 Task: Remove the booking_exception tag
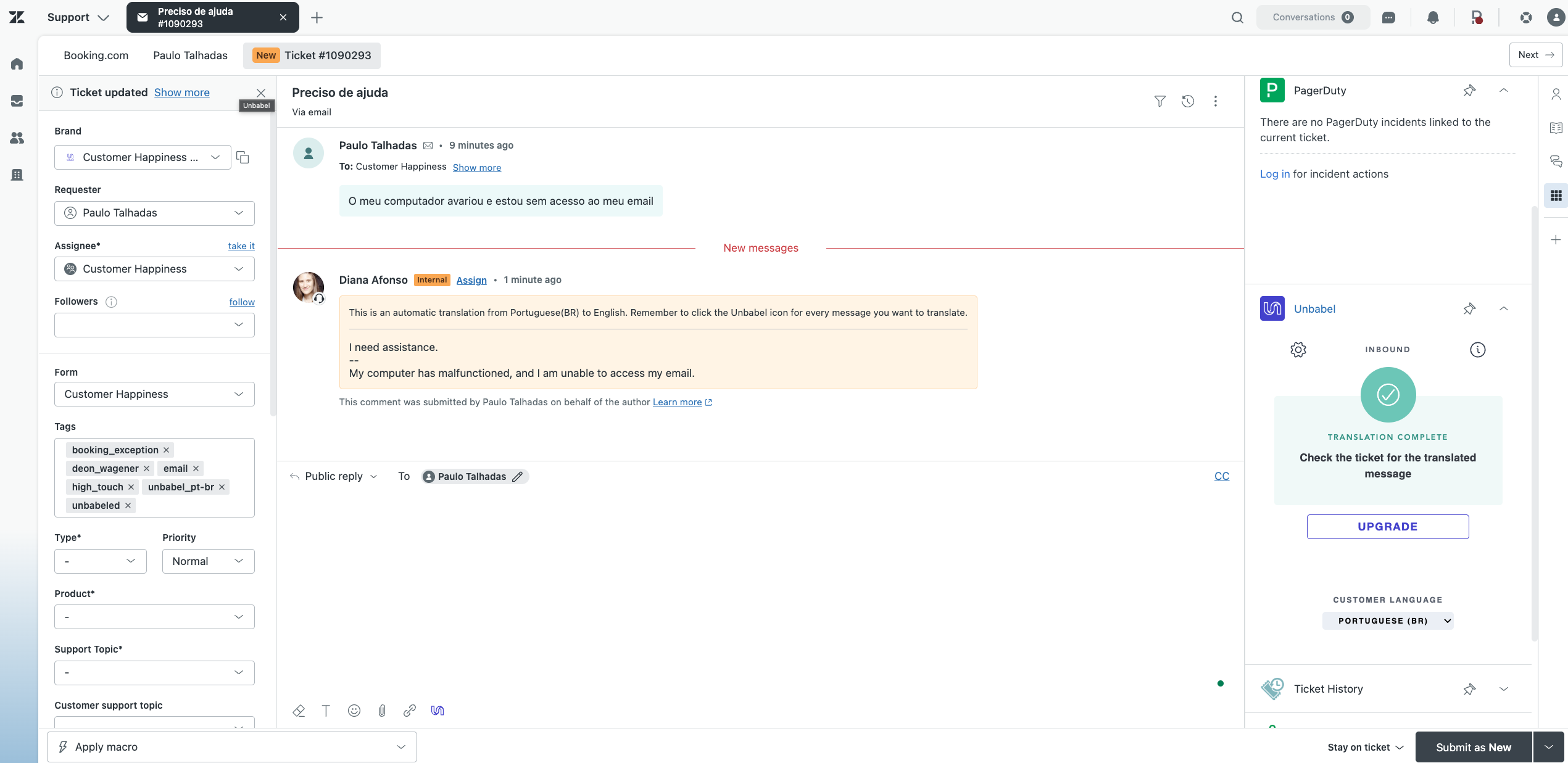(x=166, y=450)
